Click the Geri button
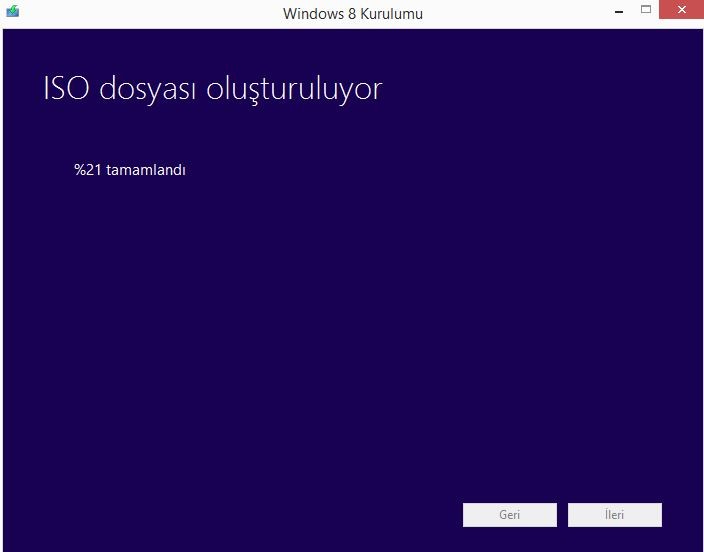Screen dimensions: 704x552 510,514
